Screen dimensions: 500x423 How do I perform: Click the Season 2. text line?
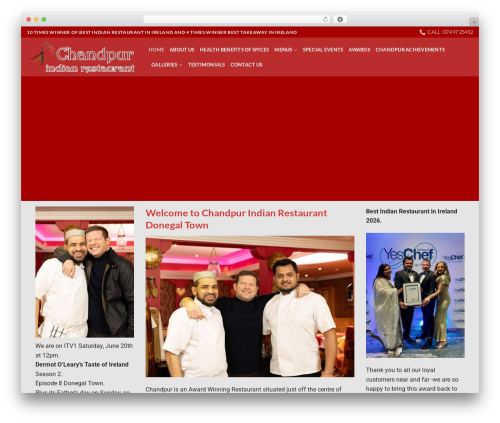click(x=49, y=374)
